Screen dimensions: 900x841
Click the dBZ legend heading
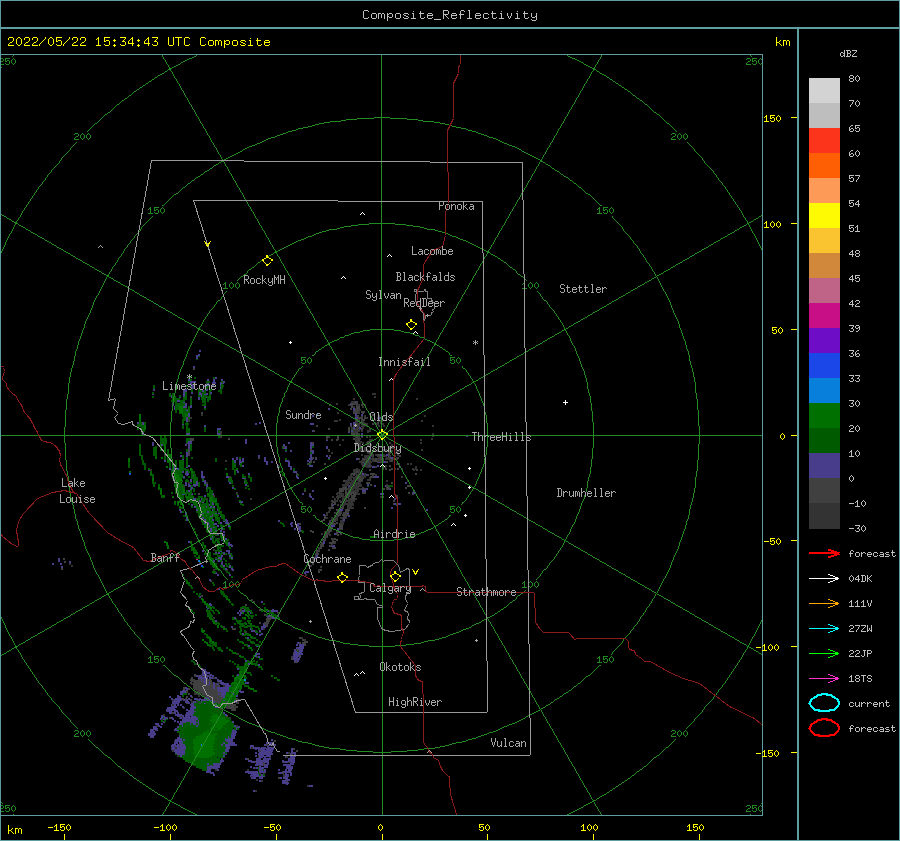(x=848, y=53)
